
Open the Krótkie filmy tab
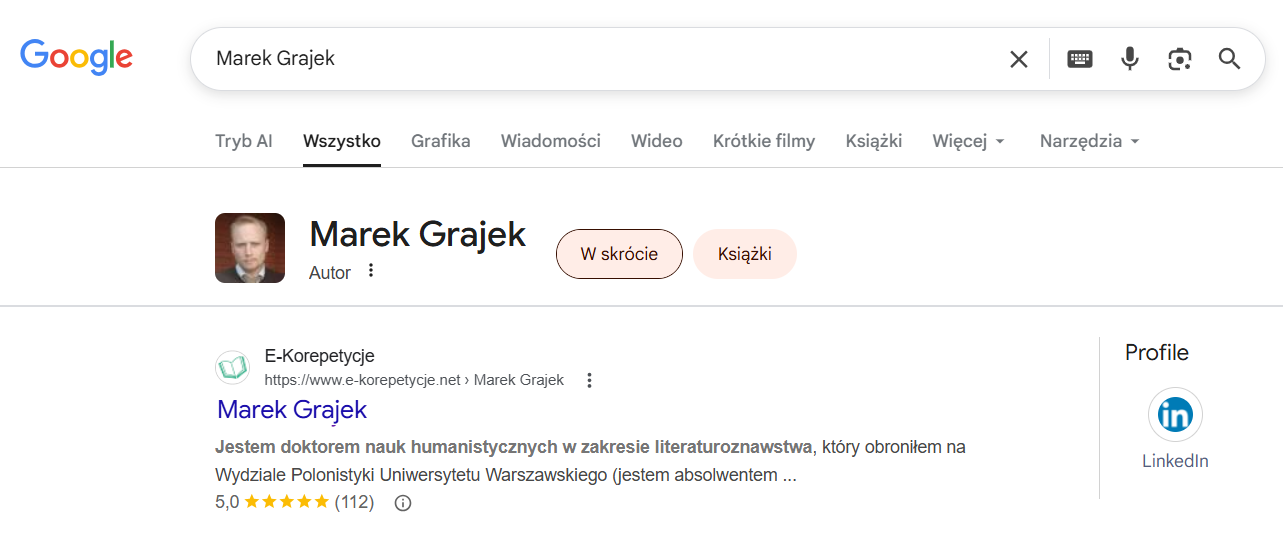click(764, 141)
